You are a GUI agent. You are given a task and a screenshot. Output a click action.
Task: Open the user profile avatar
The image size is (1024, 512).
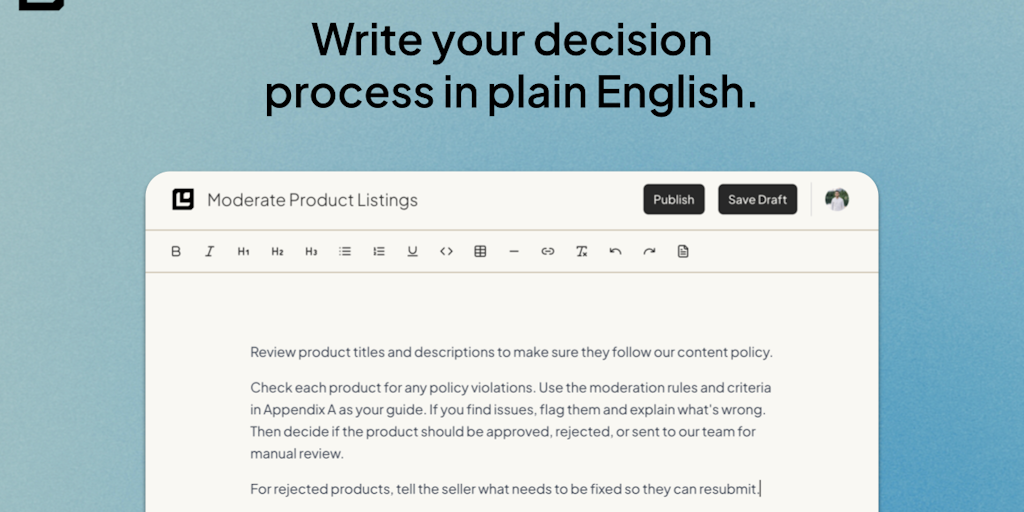(837, 199)
